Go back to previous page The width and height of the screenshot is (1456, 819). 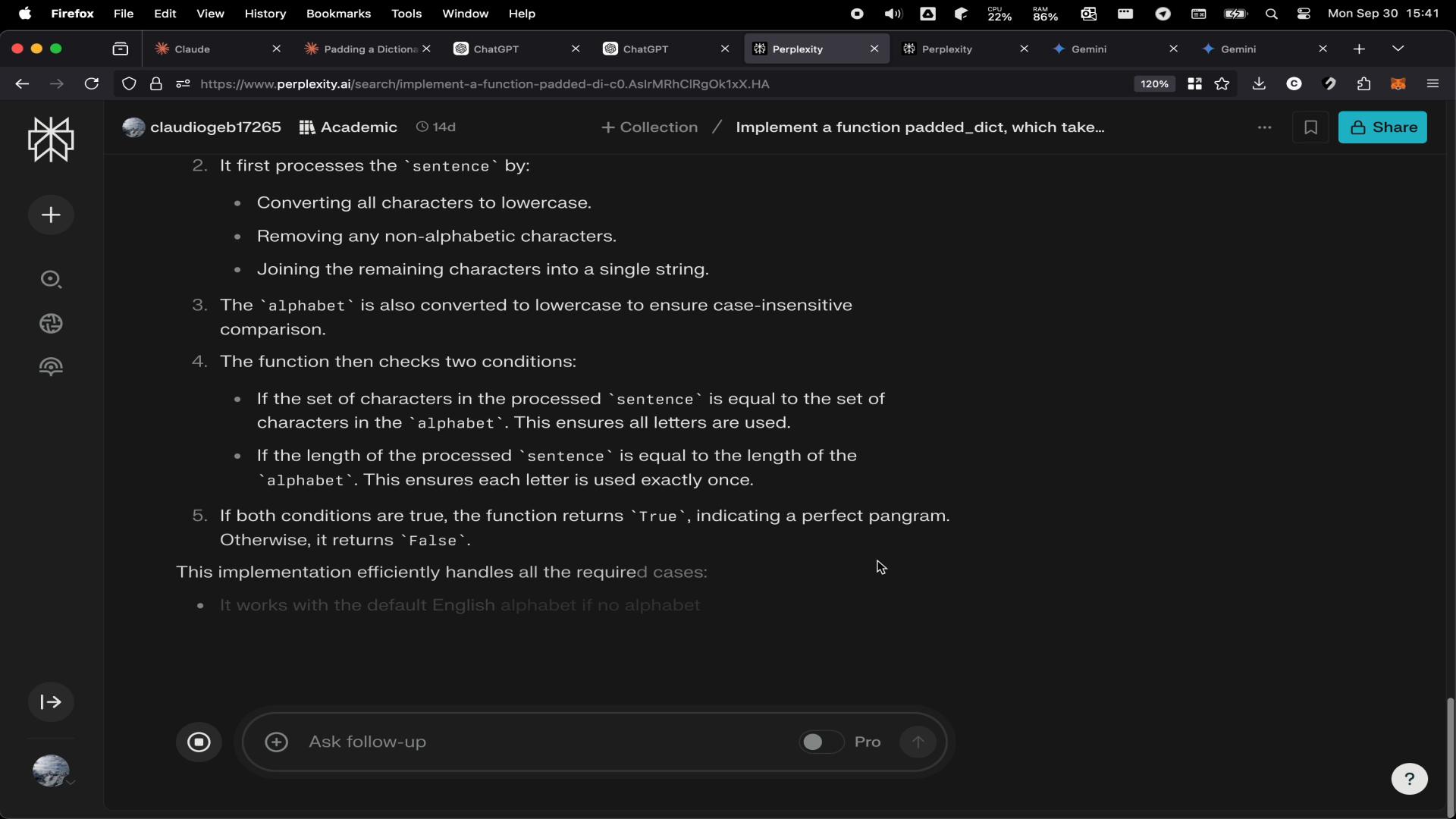click(22, 84)
